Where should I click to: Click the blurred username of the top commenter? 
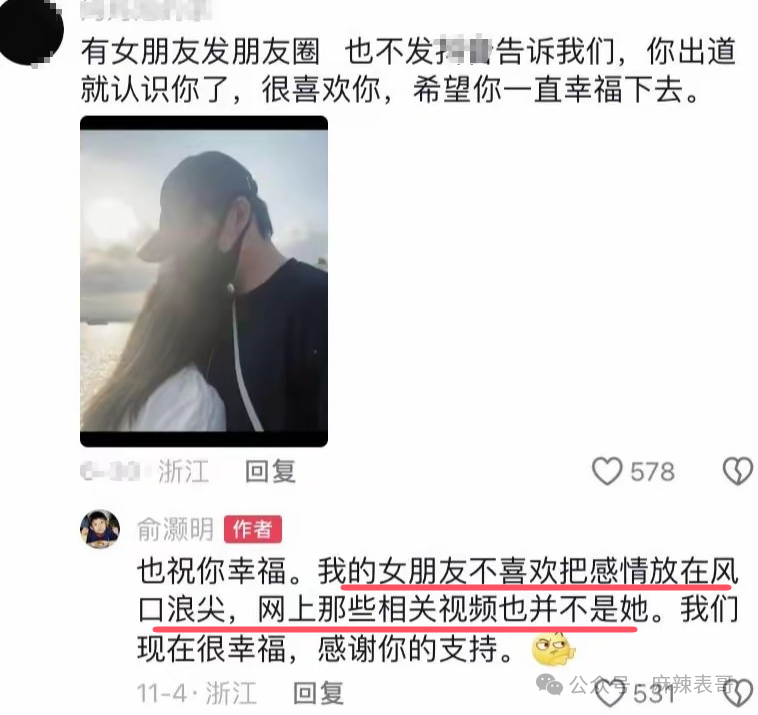145,11
